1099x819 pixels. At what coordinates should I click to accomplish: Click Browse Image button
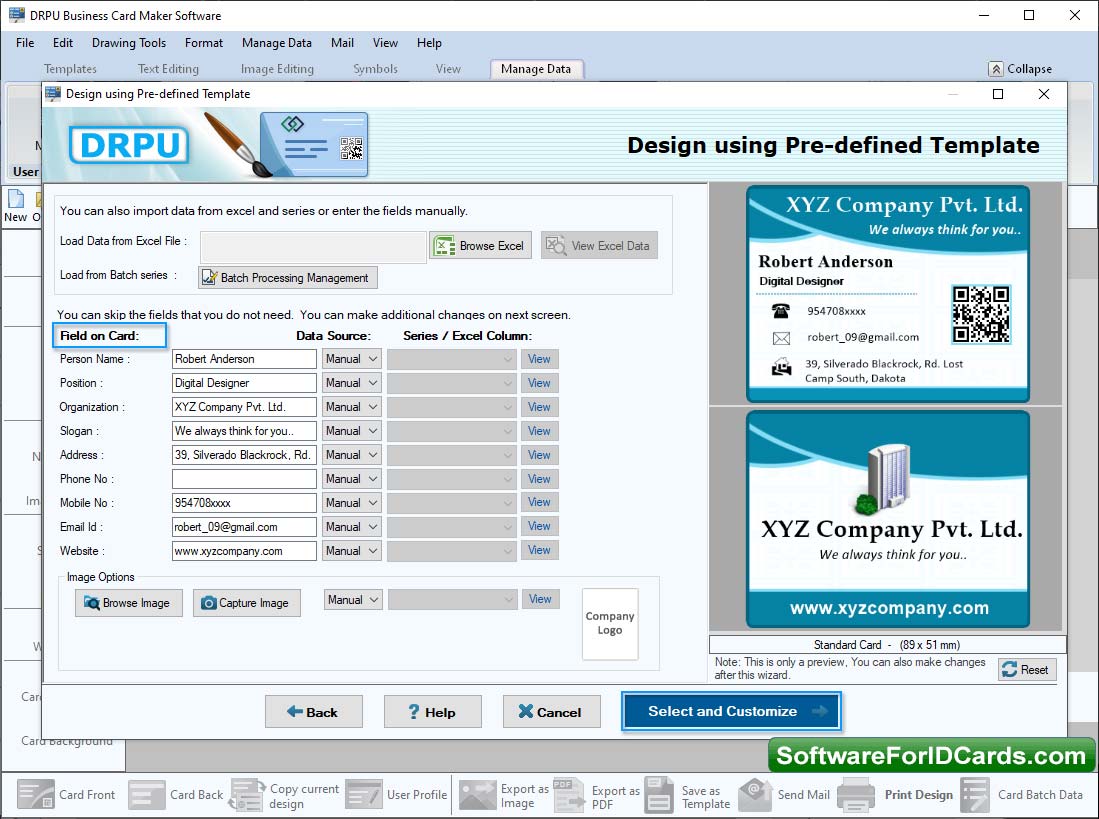(x=128, y=603)
